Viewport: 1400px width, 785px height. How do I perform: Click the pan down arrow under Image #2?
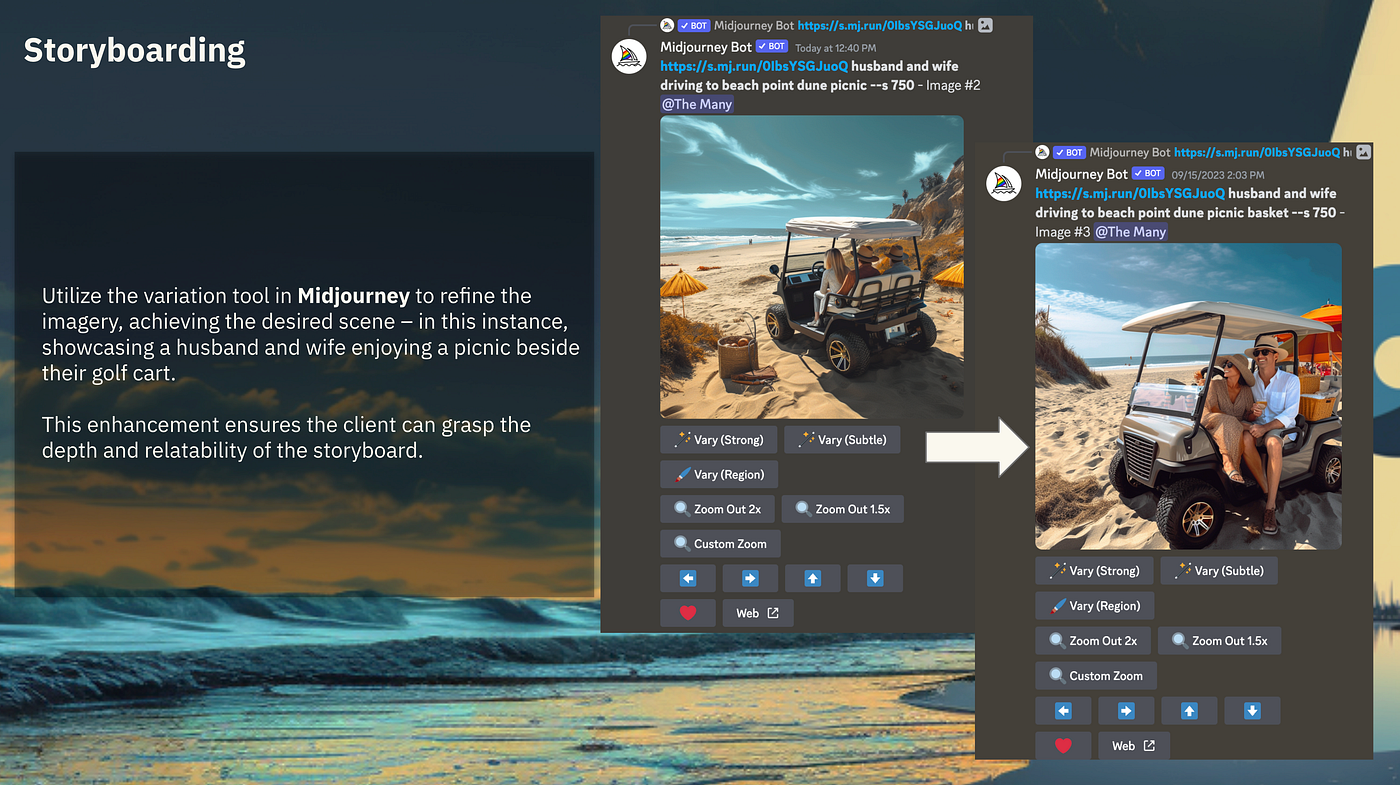(x=875, y=578)
